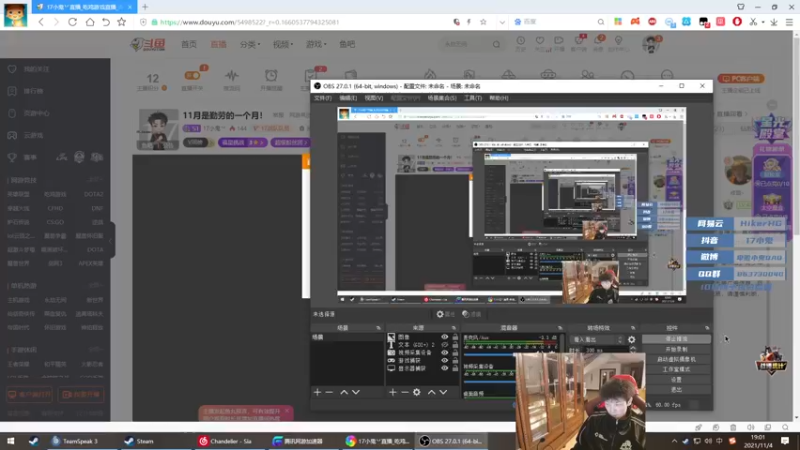Open OBS Tools menu
Image resolution: width=800 pixels, height=450 pixels.
point(472,98)
